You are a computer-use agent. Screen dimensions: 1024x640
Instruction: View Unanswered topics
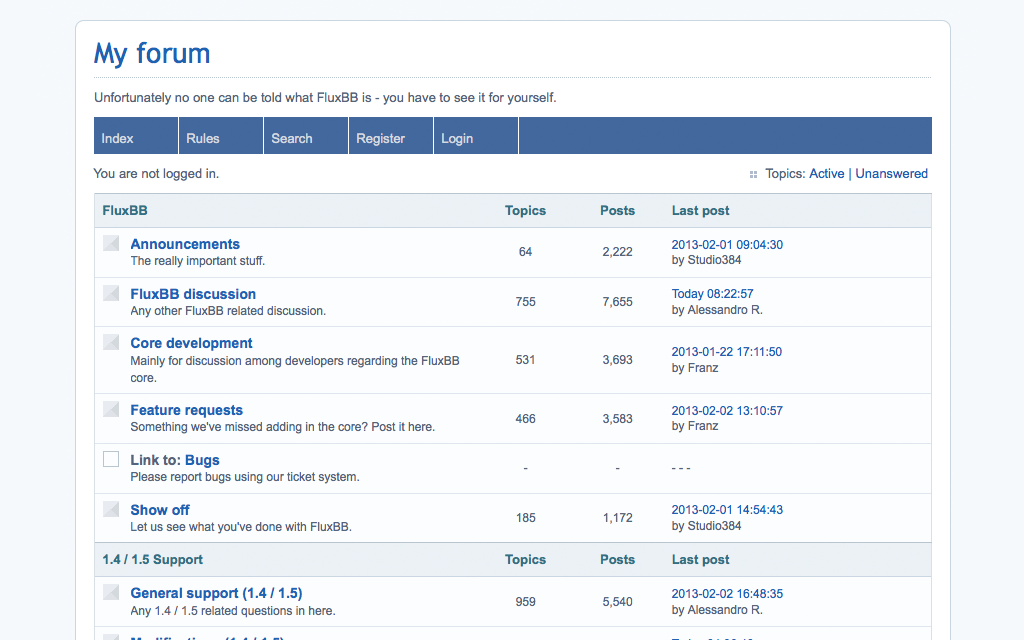[x=891, y=173]
